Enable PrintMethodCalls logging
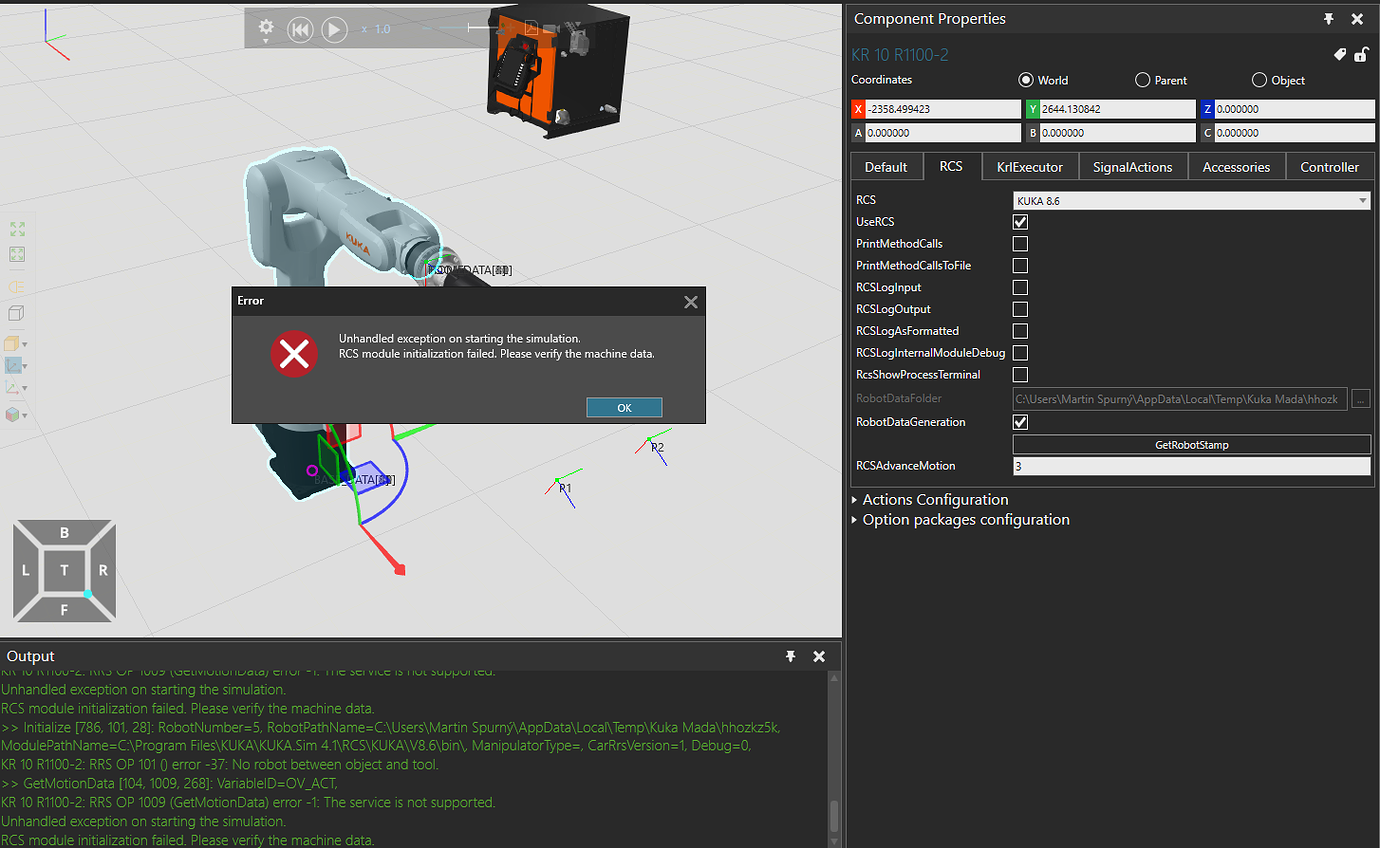Screen dimensions: 1380x848 [x=1019, y=243]
